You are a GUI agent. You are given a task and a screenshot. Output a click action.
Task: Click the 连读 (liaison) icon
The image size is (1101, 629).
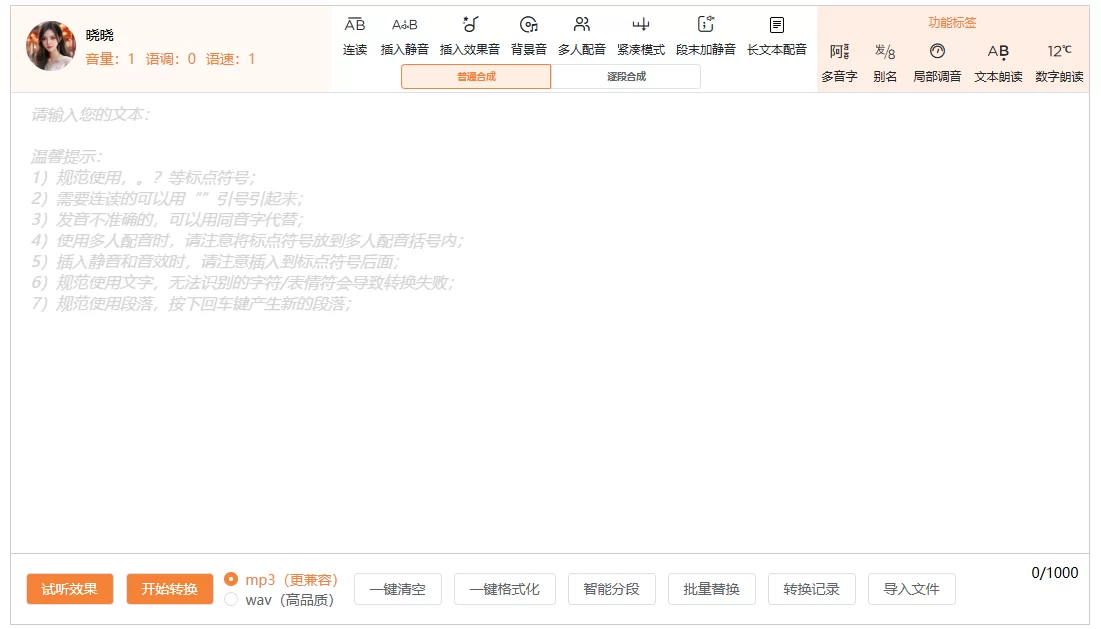click(355, 25)
